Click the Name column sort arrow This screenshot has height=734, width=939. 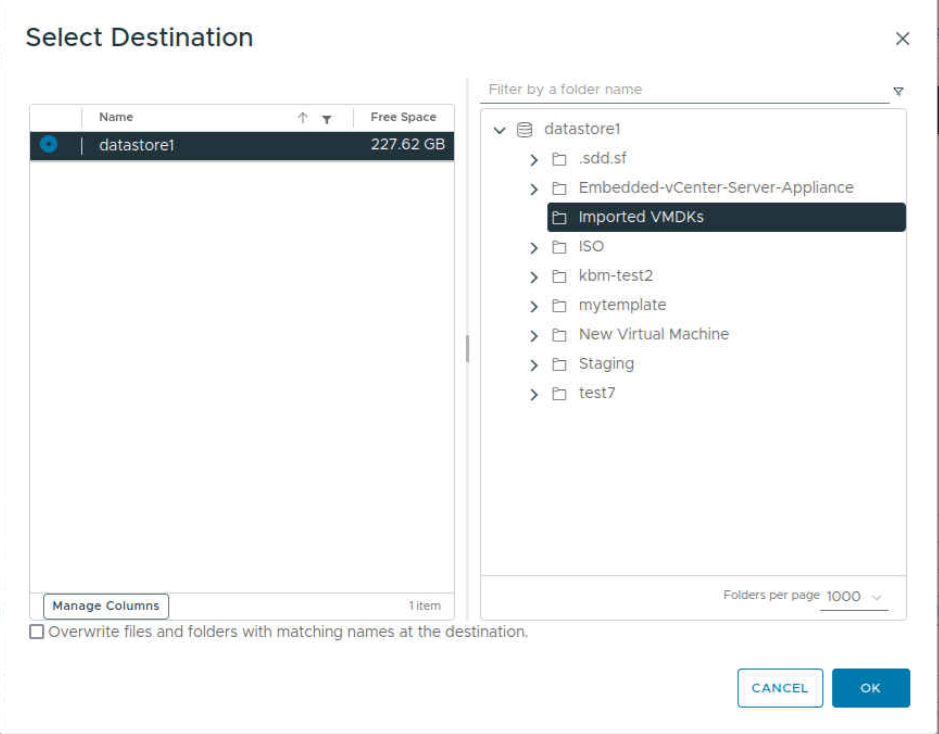click(303, 118)
